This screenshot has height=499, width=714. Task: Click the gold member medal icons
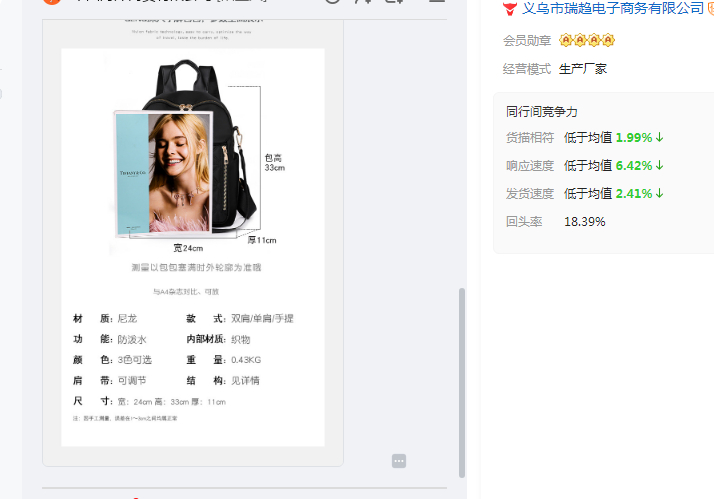pyautogui.click(x=587, y=41)
